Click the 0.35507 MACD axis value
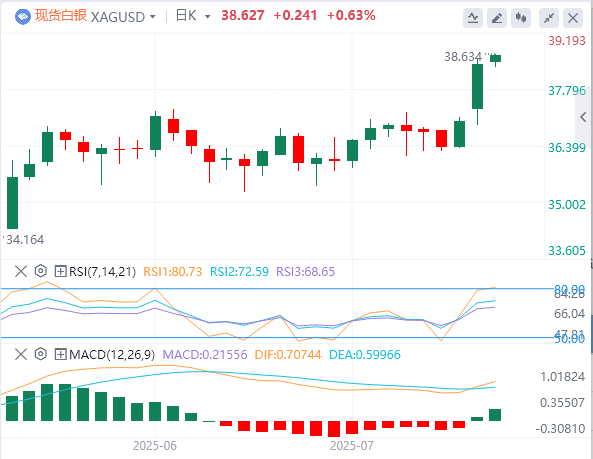The image size is (593, 459). (563, 403)
